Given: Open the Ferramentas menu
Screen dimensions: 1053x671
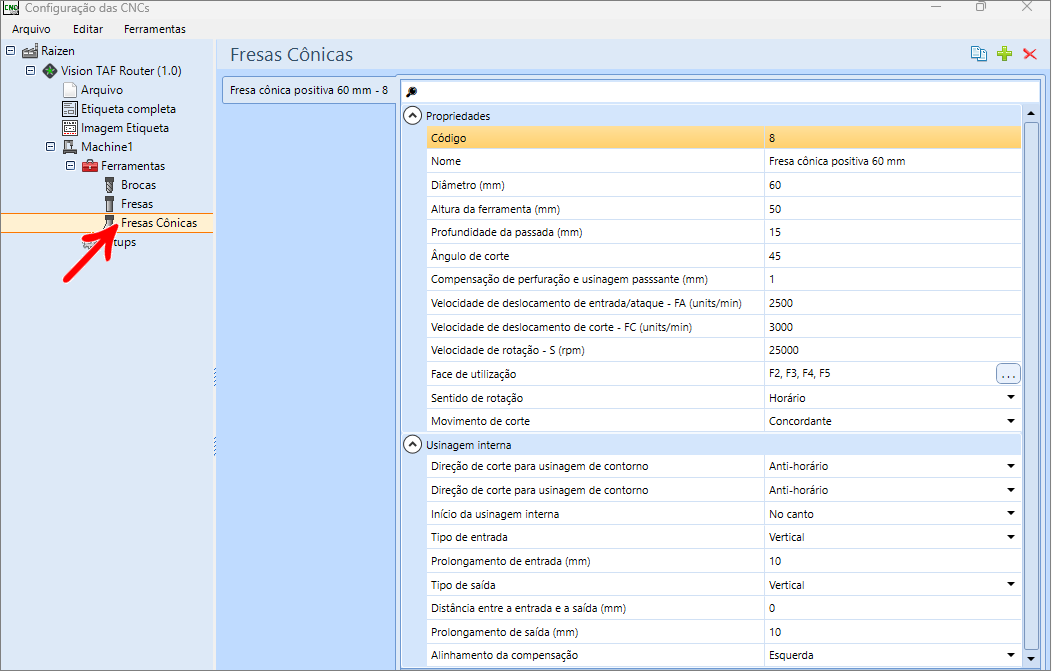Looking at the screenshot, I should (x=154, y=29).
